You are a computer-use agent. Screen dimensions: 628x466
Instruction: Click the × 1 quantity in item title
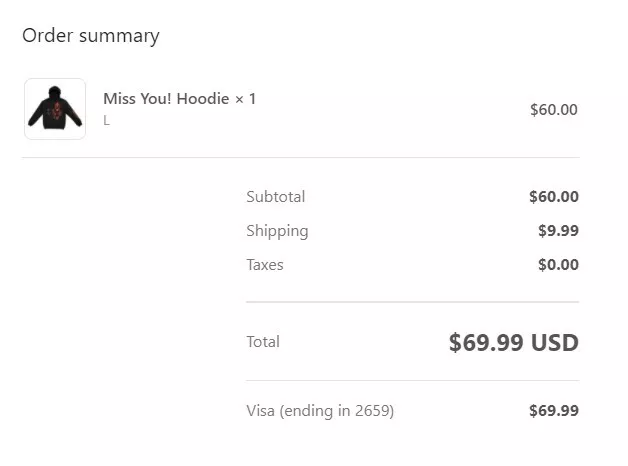pyautogui.click(x=245, y=99)
